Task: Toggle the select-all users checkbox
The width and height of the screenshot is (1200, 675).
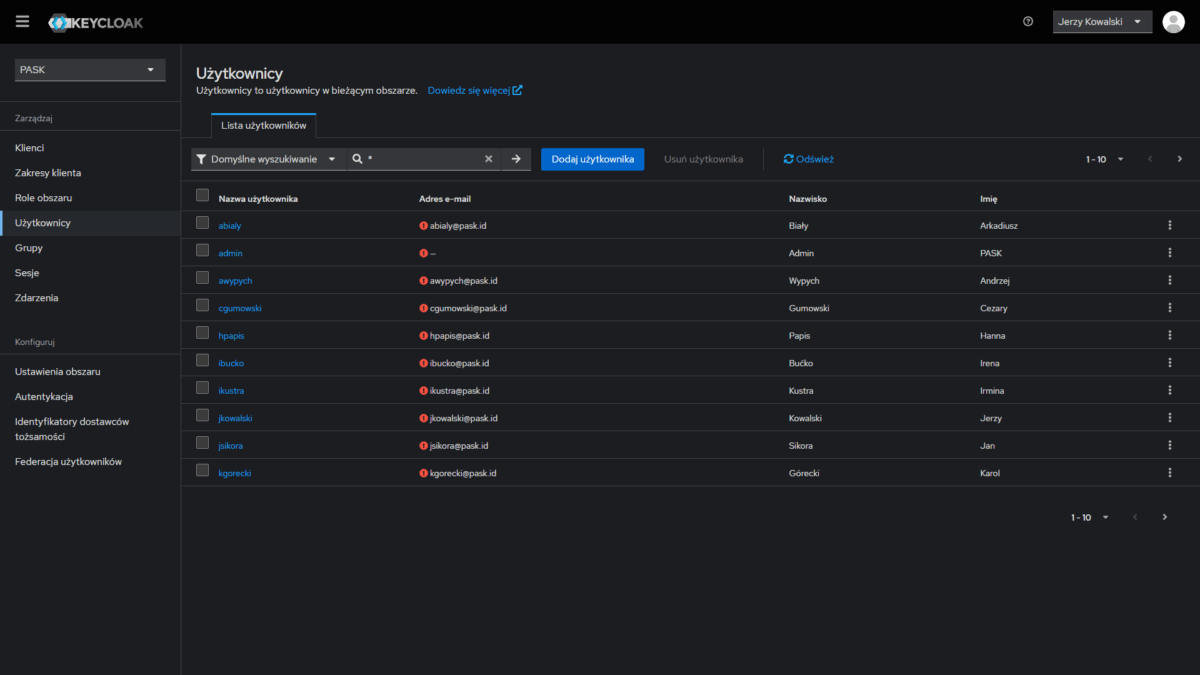Action: [x=203, y=196]
